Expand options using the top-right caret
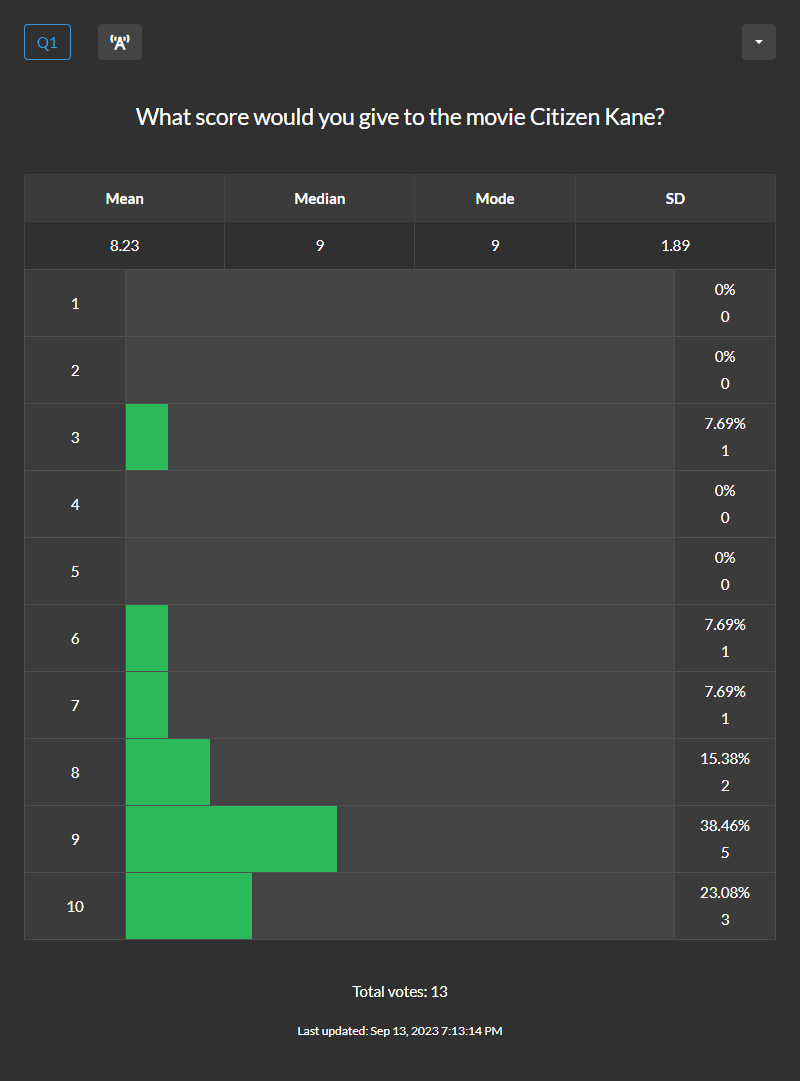 (758, 41)
